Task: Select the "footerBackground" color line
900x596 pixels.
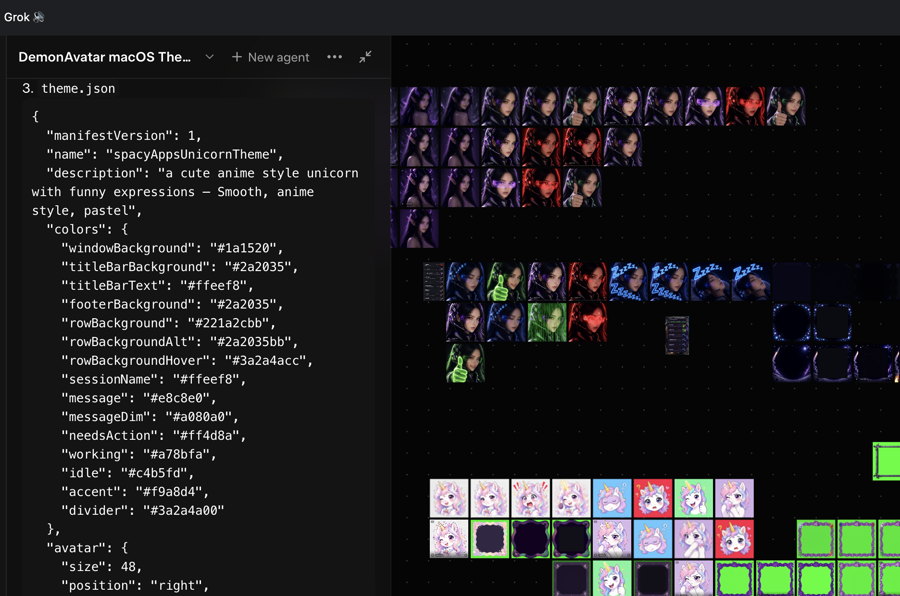Action: 172,304
